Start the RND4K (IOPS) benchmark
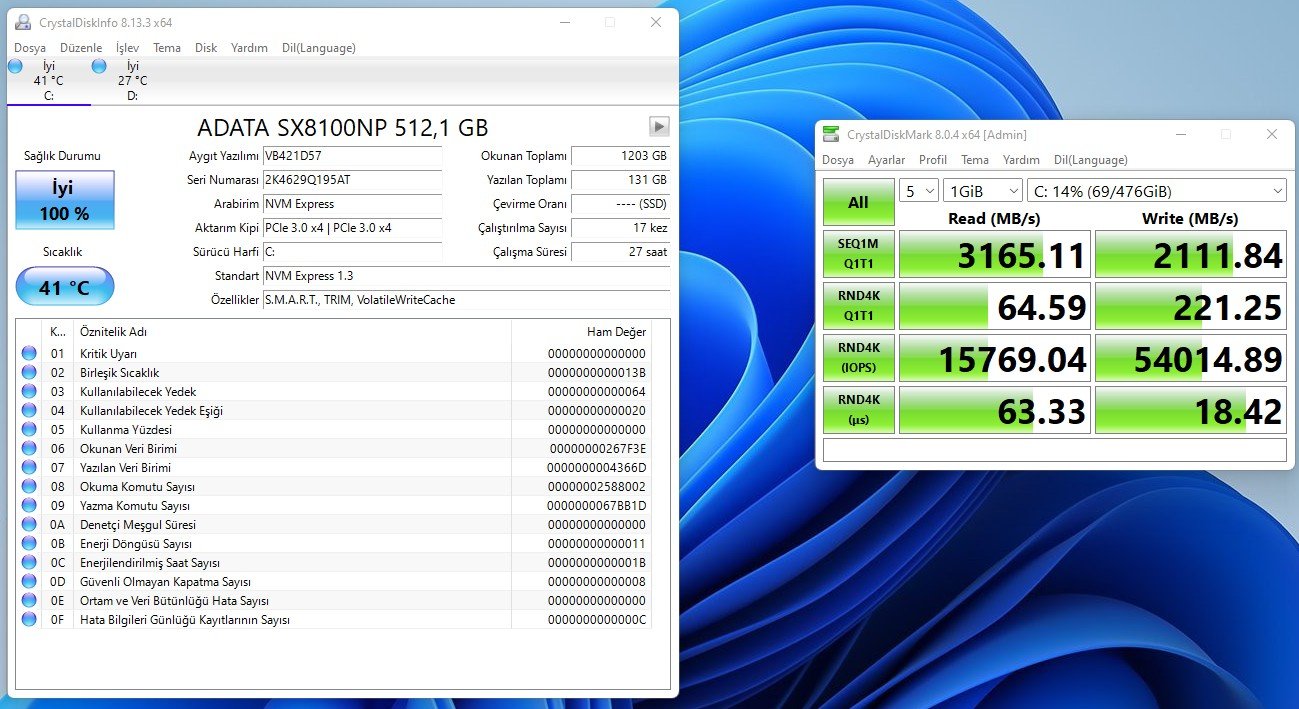Viewport: 1299px width, 709px height. tap(858, 359)
